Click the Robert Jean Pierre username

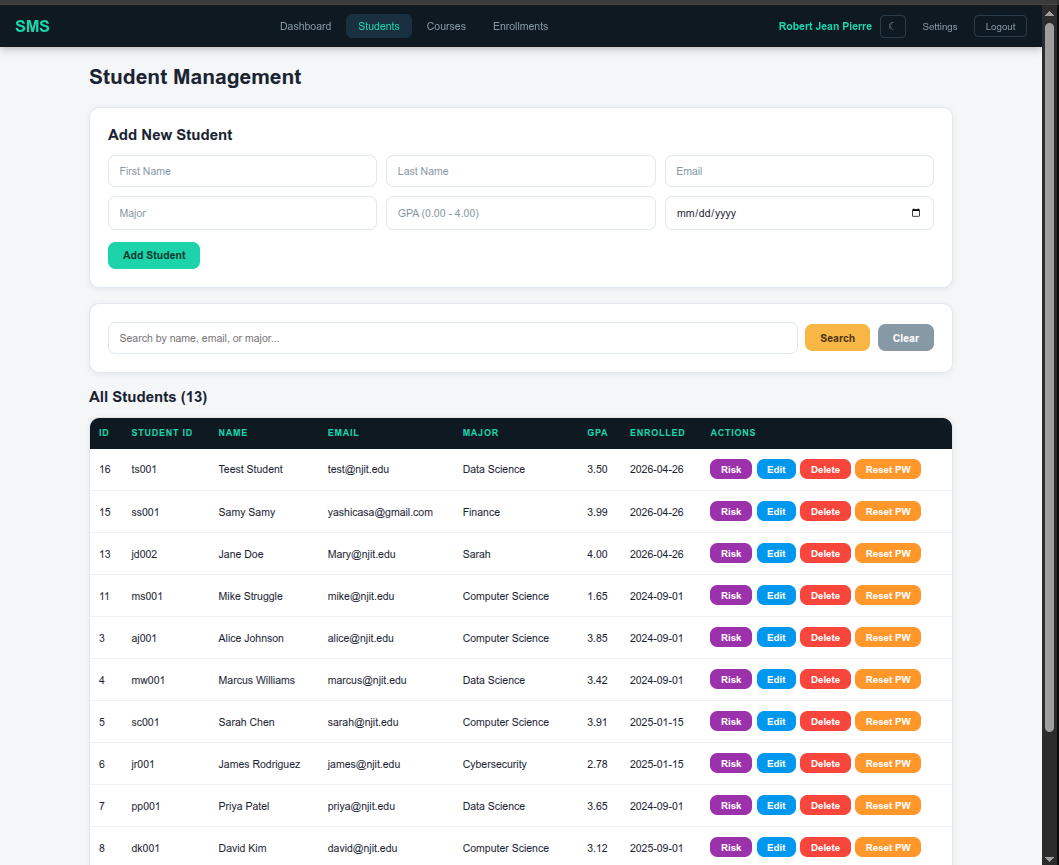[825, 26]
